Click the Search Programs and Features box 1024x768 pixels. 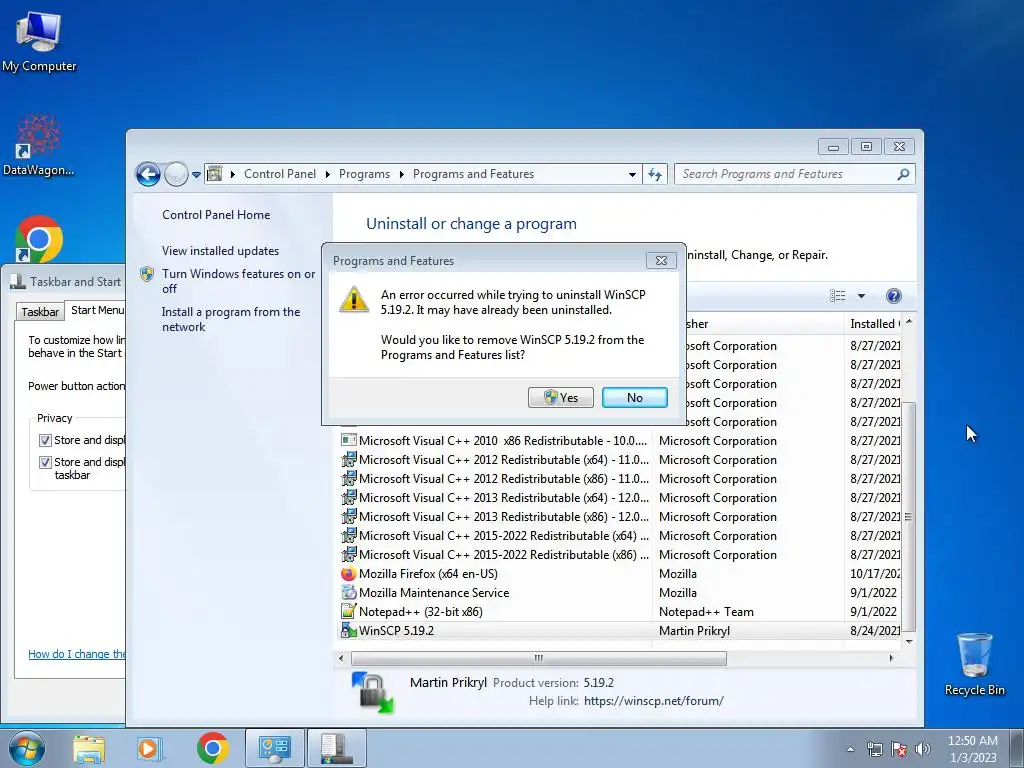787,174
